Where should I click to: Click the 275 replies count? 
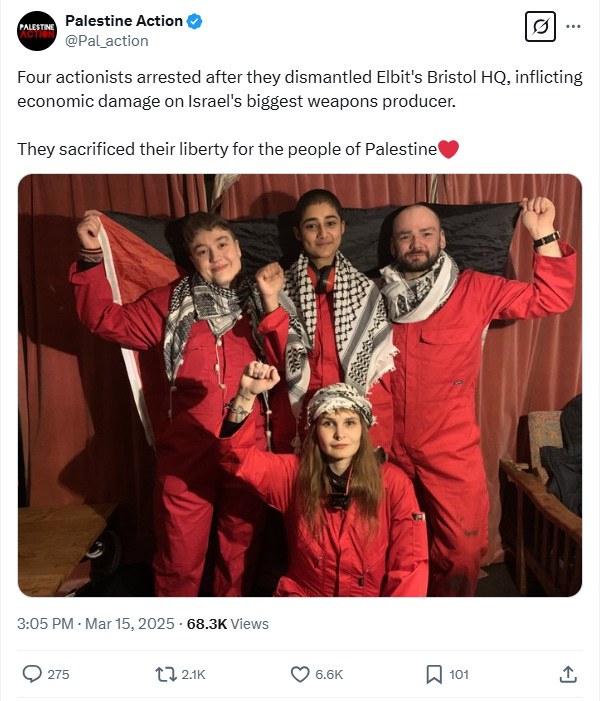coord(59,674)
